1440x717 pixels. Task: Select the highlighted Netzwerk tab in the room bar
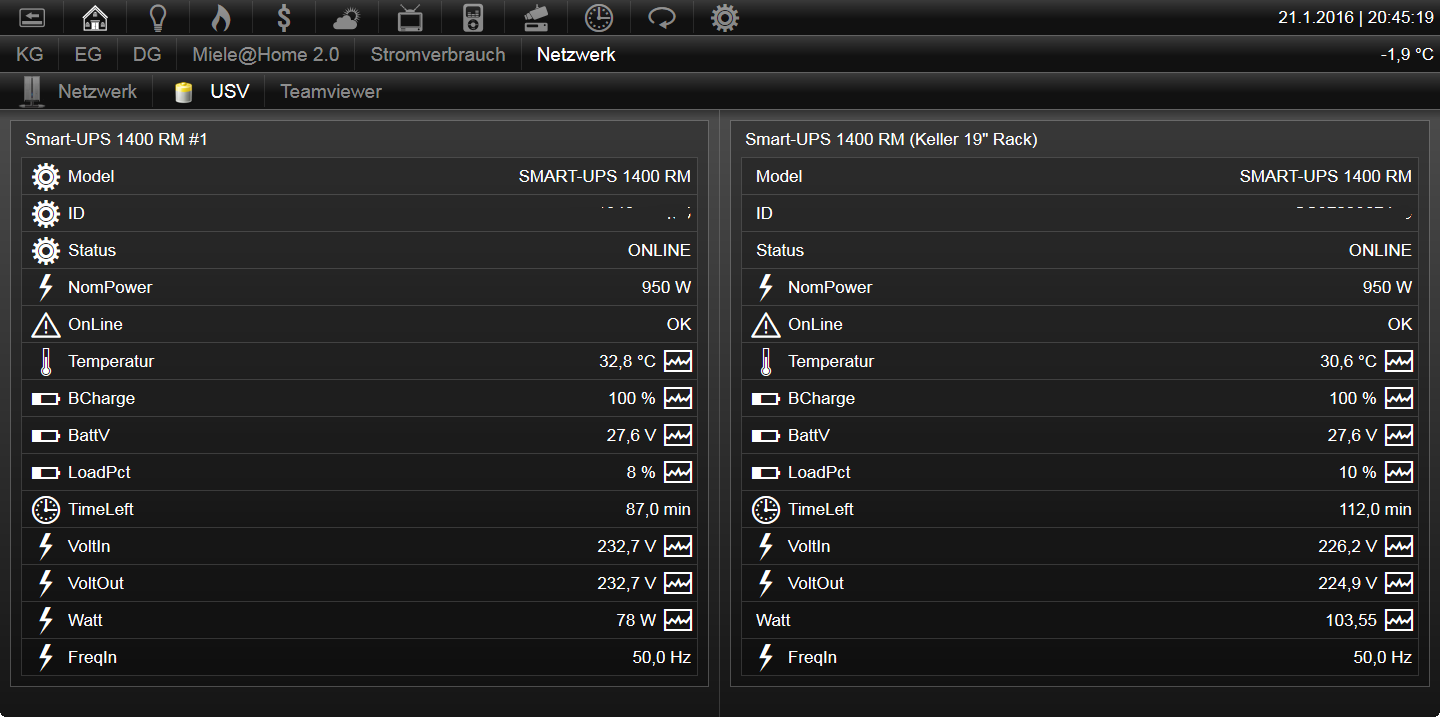click(576, 55)
